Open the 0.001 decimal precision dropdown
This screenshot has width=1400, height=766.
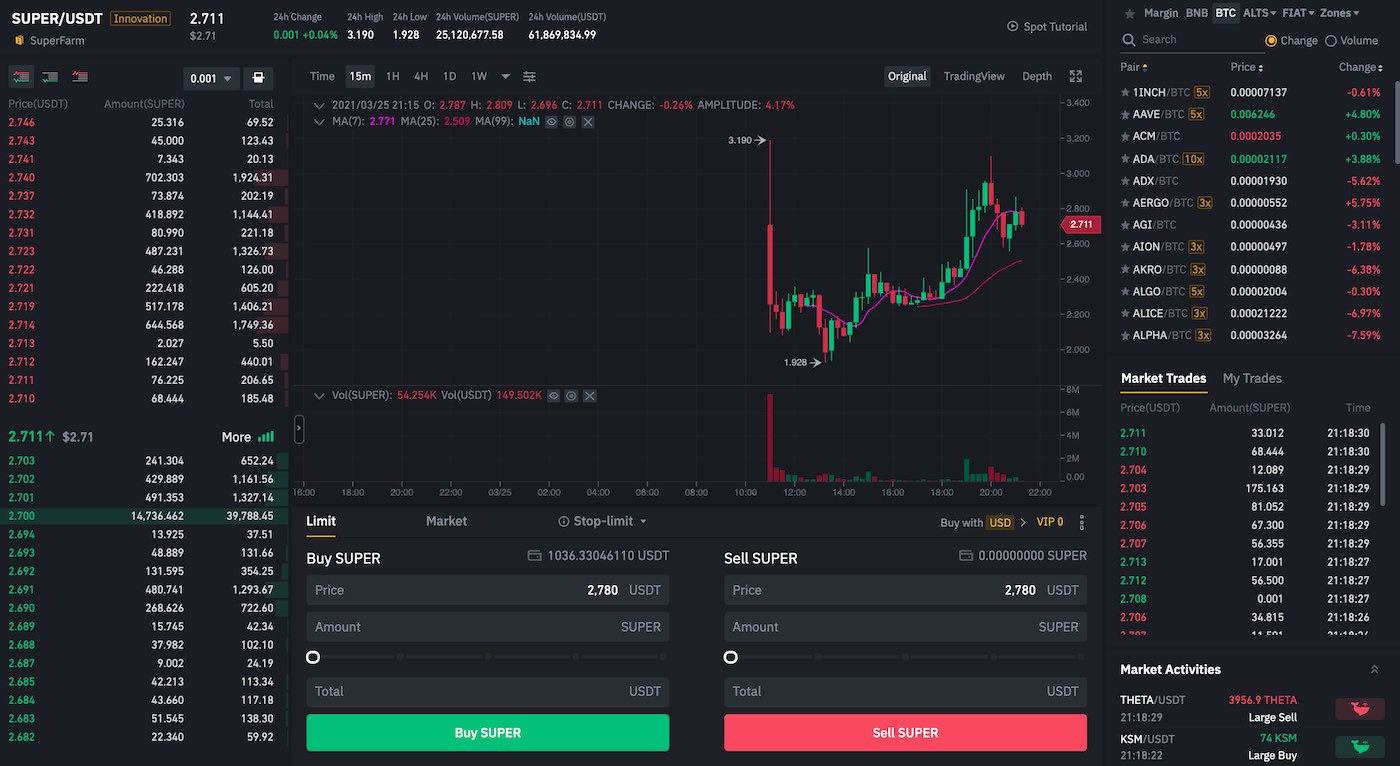212,78
